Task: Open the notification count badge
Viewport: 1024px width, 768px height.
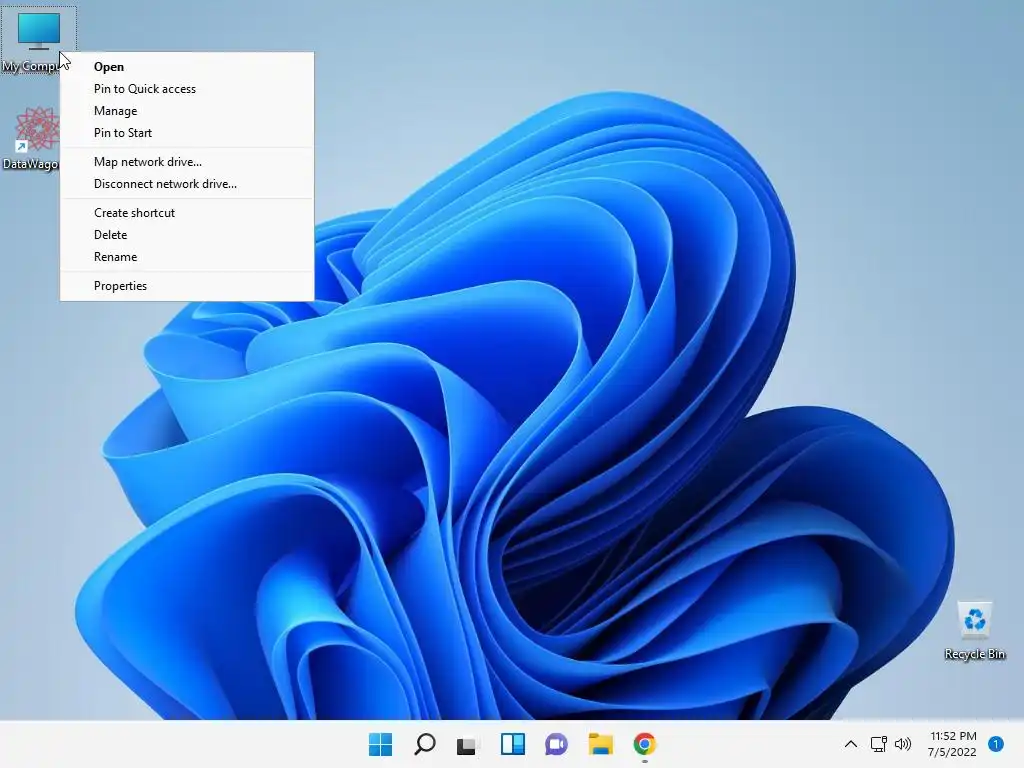Action: (x=996, y=744)
